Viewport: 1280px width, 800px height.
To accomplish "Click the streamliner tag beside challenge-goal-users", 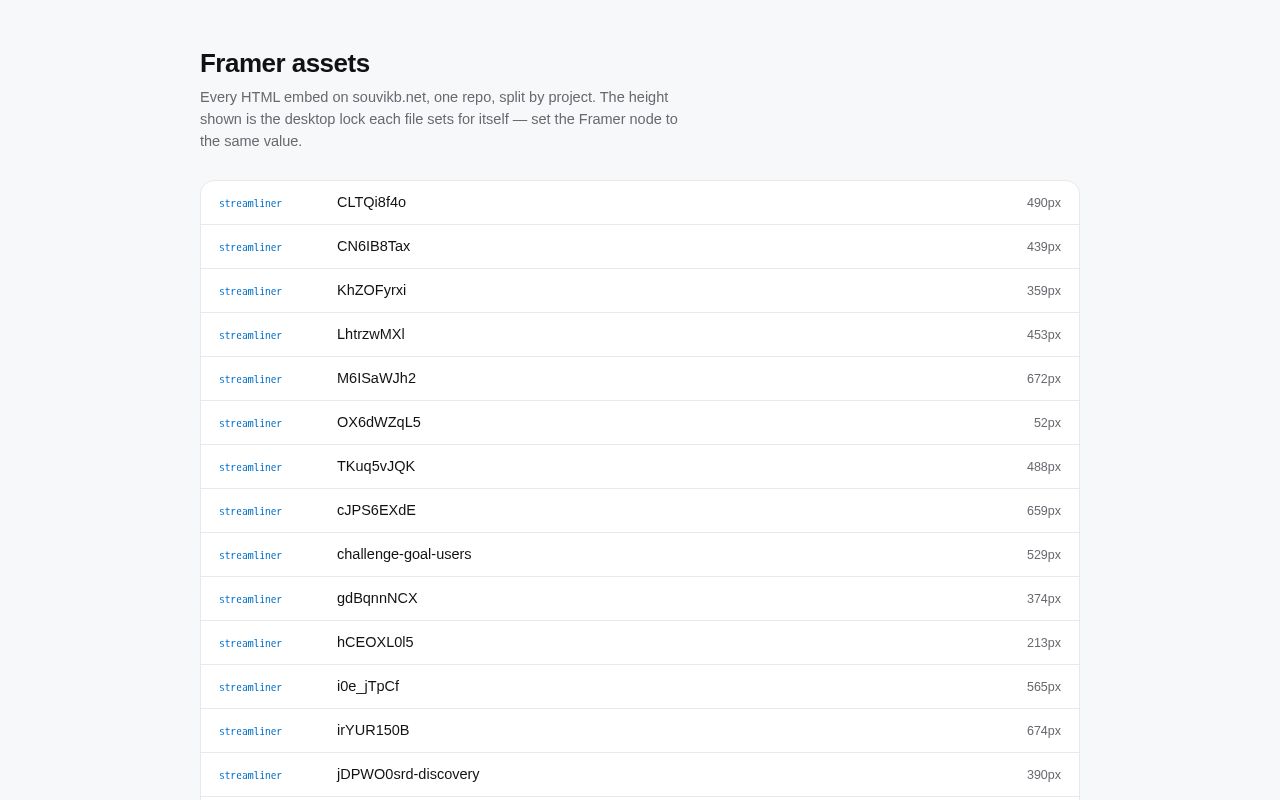I will [250, 555].
